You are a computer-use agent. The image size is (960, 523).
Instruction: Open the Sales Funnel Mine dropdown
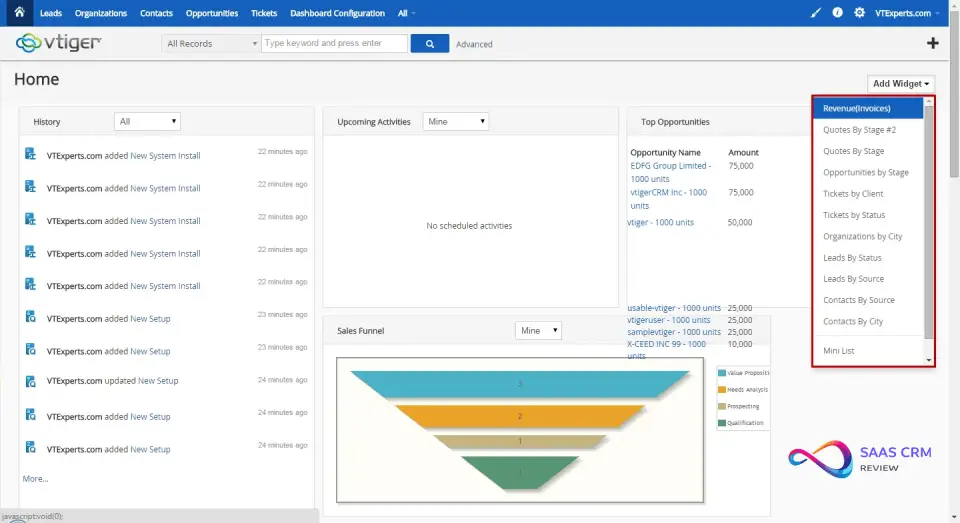point(538,330)
